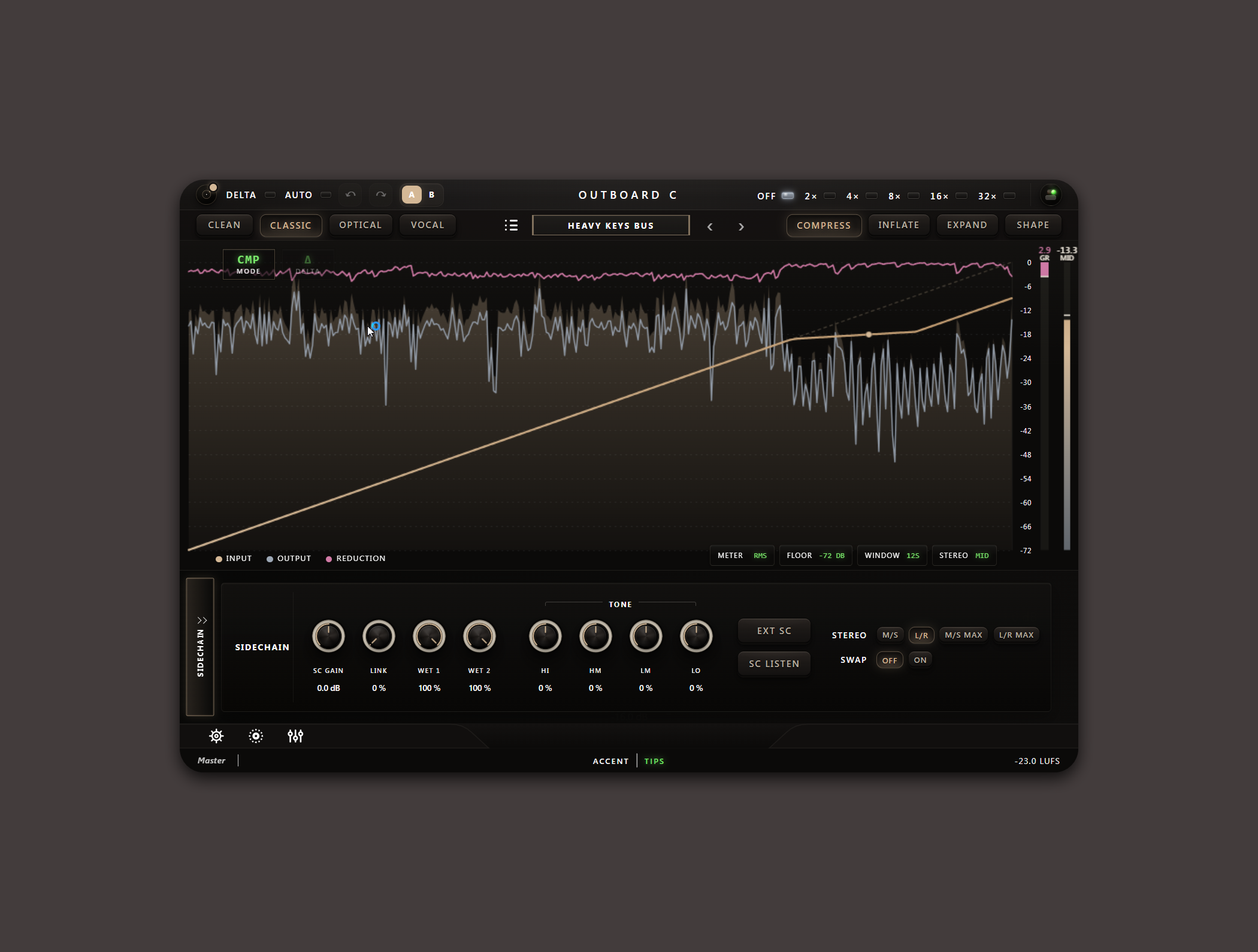
Task: Go to next preset arrow
Action: (741, 226)
